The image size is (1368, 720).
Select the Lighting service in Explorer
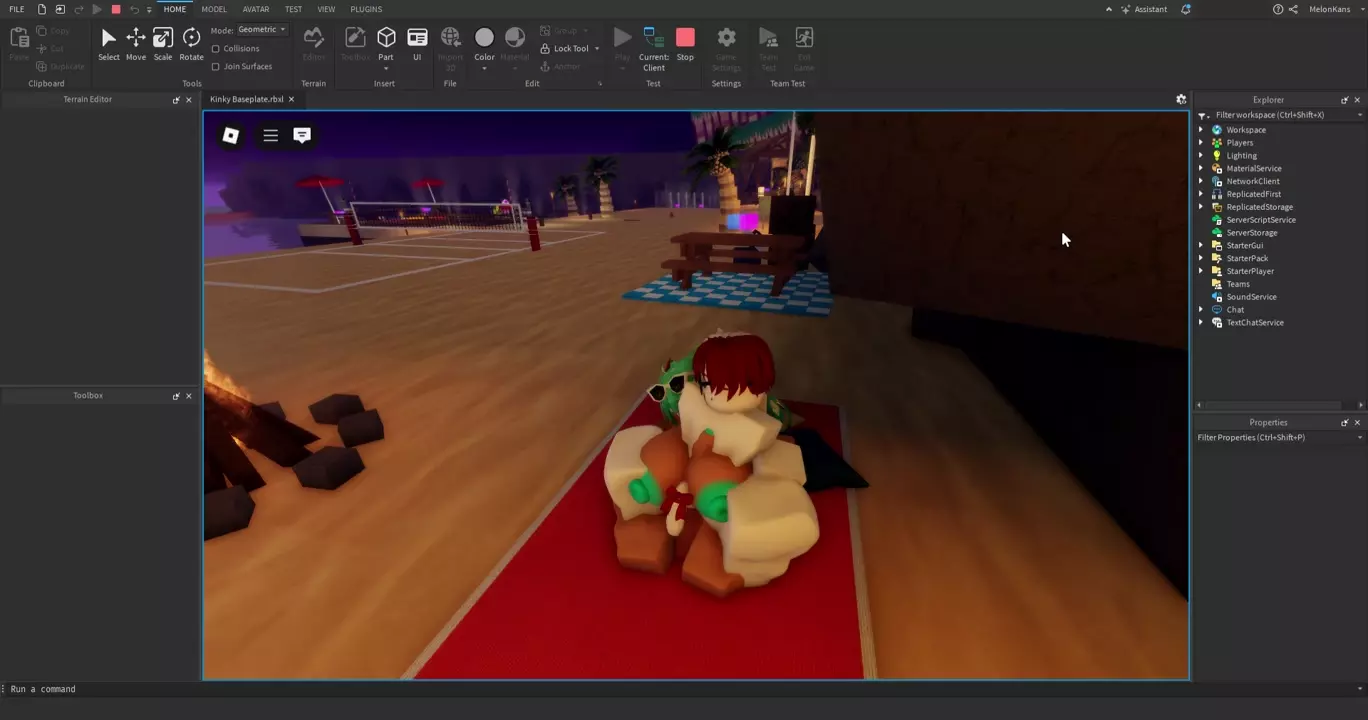point(1241,156)
